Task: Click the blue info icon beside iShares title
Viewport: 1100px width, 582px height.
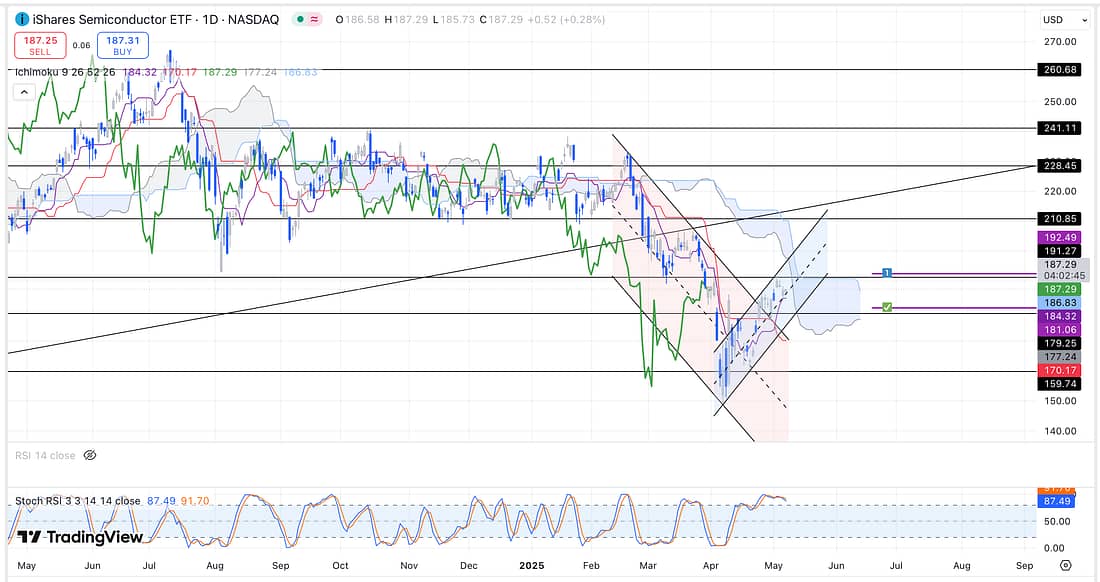Action: pos(22,20)
